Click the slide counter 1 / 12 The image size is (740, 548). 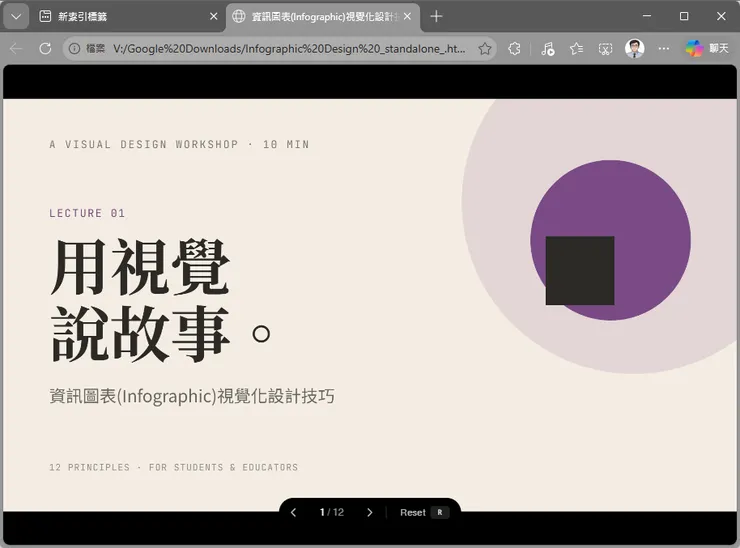[332, 513]
